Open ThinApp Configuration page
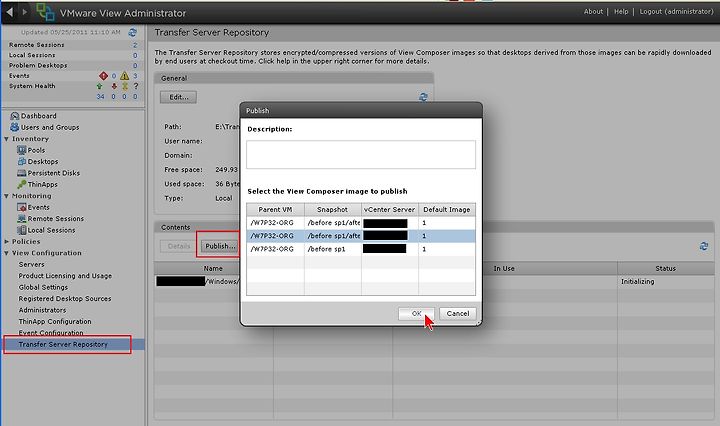The width and height of the screenshot is (720, 426). 55,322
